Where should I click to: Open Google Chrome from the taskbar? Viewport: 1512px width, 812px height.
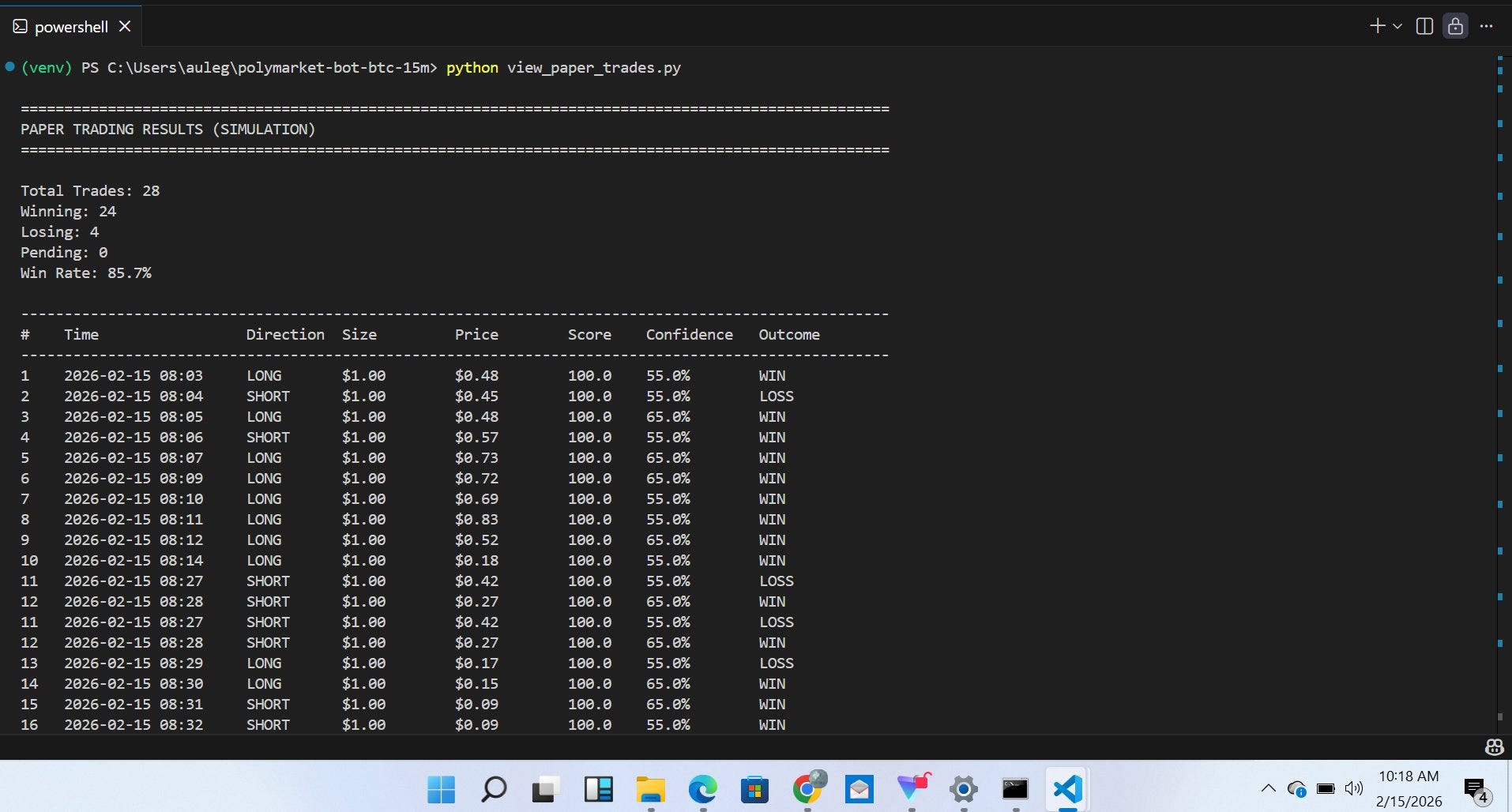(x=807, y=790)
